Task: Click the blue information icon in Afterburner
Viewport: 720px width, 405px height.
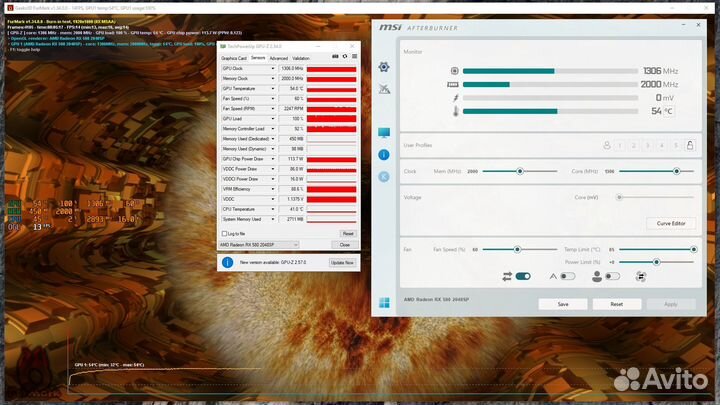Action: 384,155
